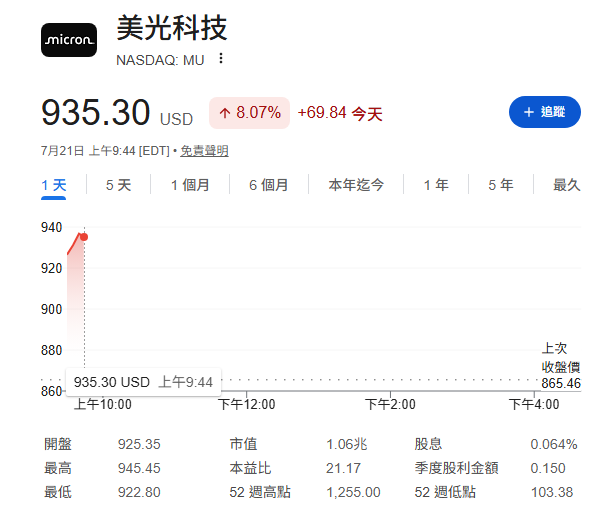Screen dimensions: 591x525
Task: Click the NASDAQ: MU ticker label
Action: click(160, 60)
